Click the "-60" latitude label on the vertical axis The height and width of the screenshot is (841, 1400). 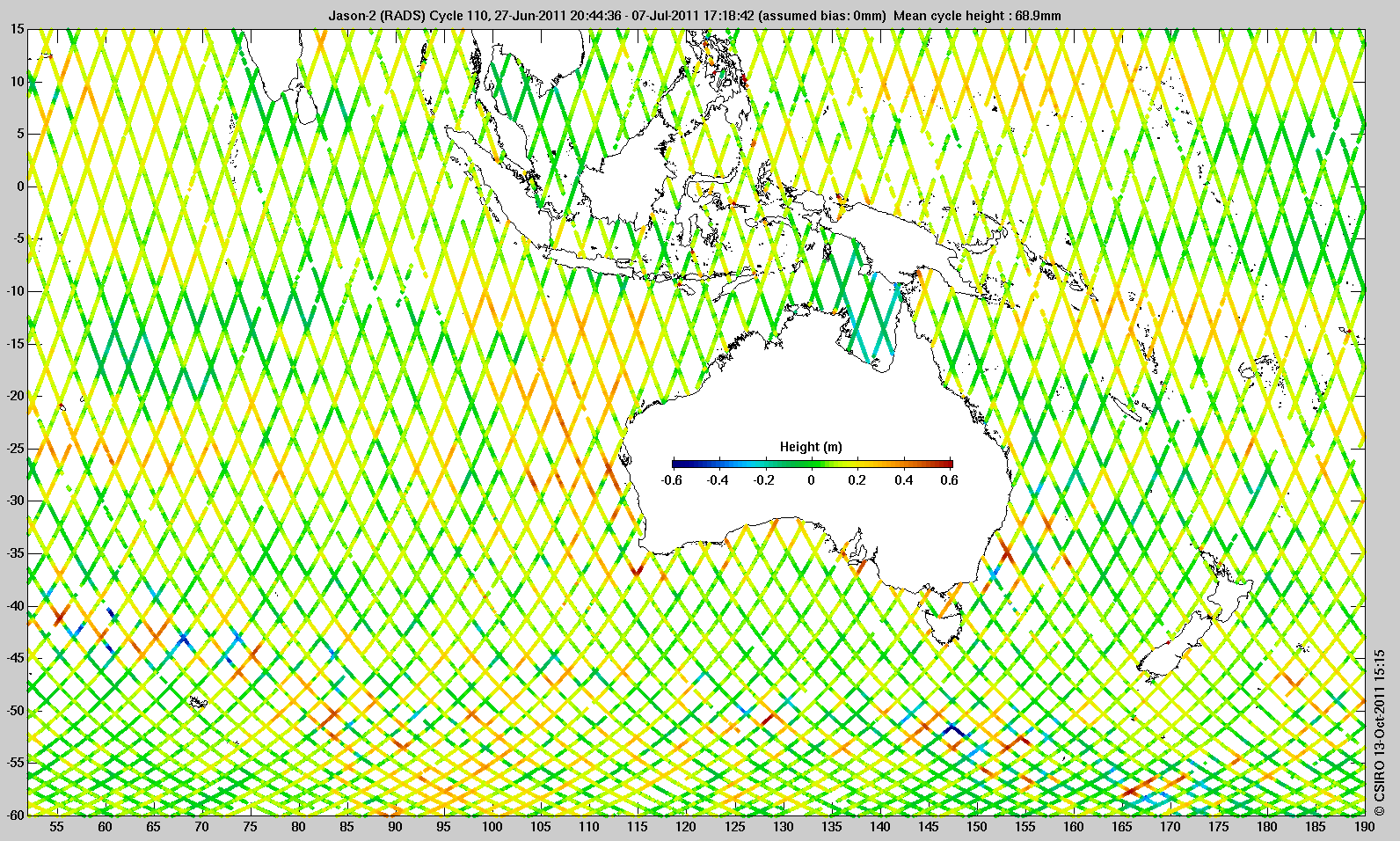pos(15,815)
